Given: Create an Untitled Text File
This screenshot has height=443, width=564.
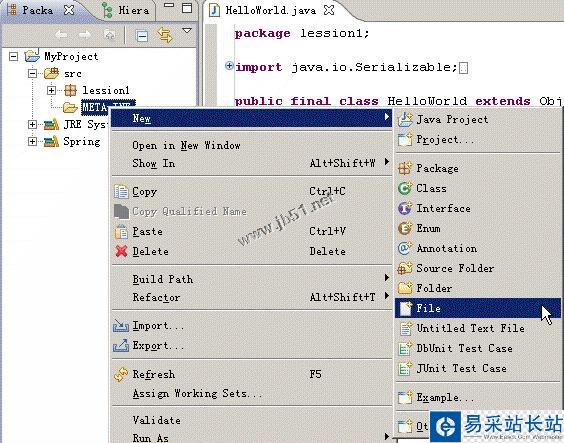Looking at the screenshot, I should (x=478, y=328).
